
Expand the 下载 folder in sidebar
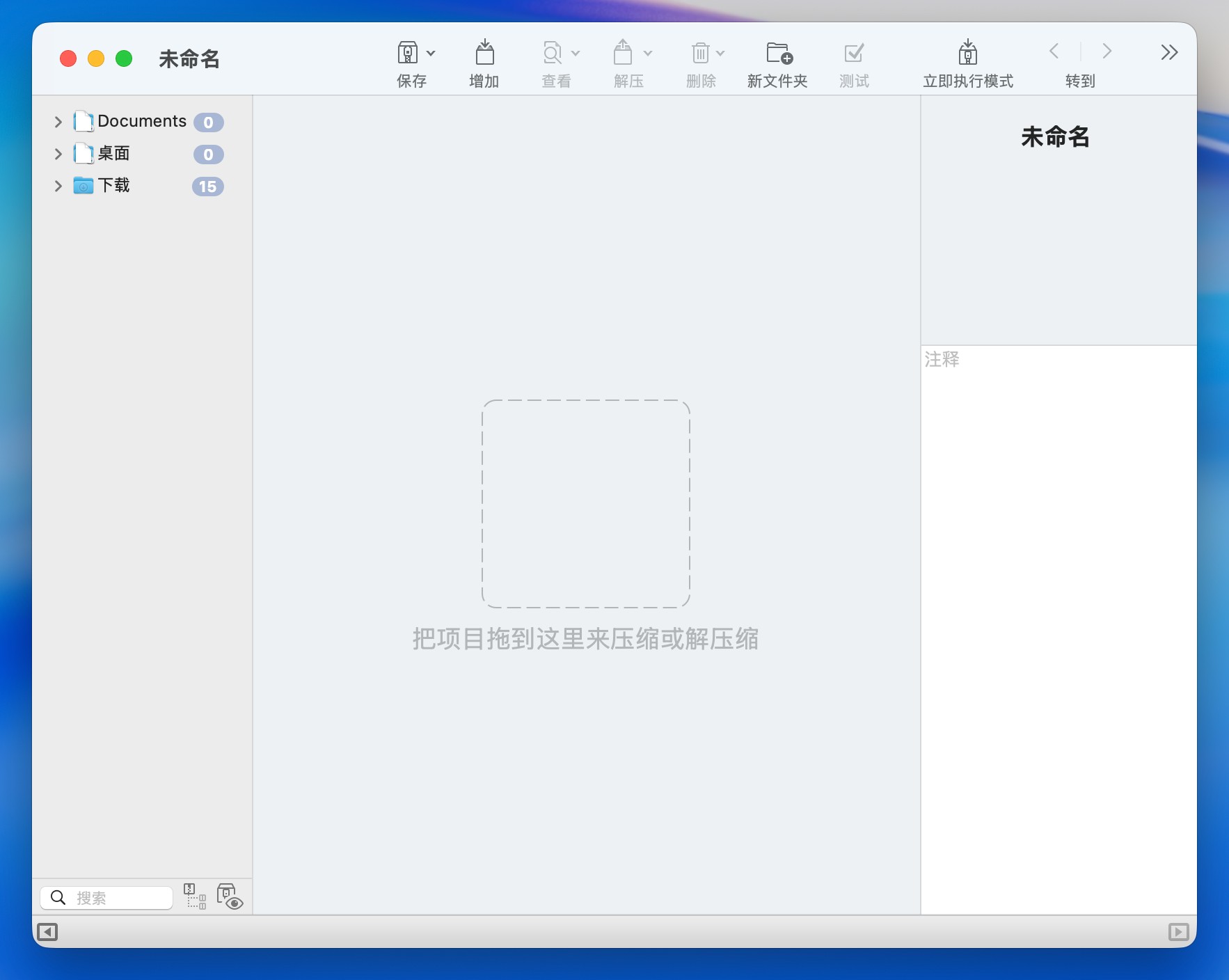(x=58, y=186)
